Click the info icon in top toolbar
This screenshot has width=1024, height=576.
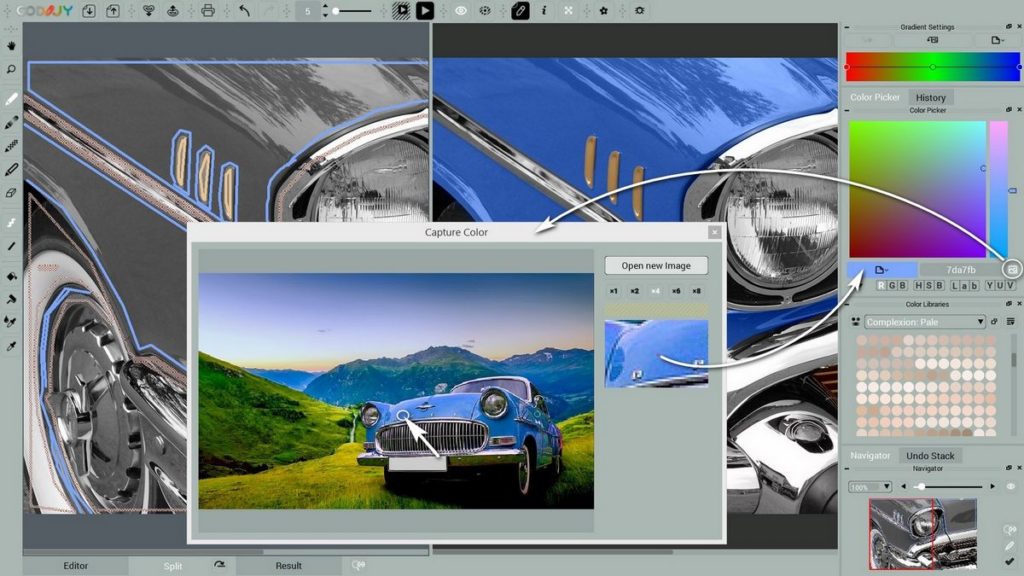(x=544, y=11)
